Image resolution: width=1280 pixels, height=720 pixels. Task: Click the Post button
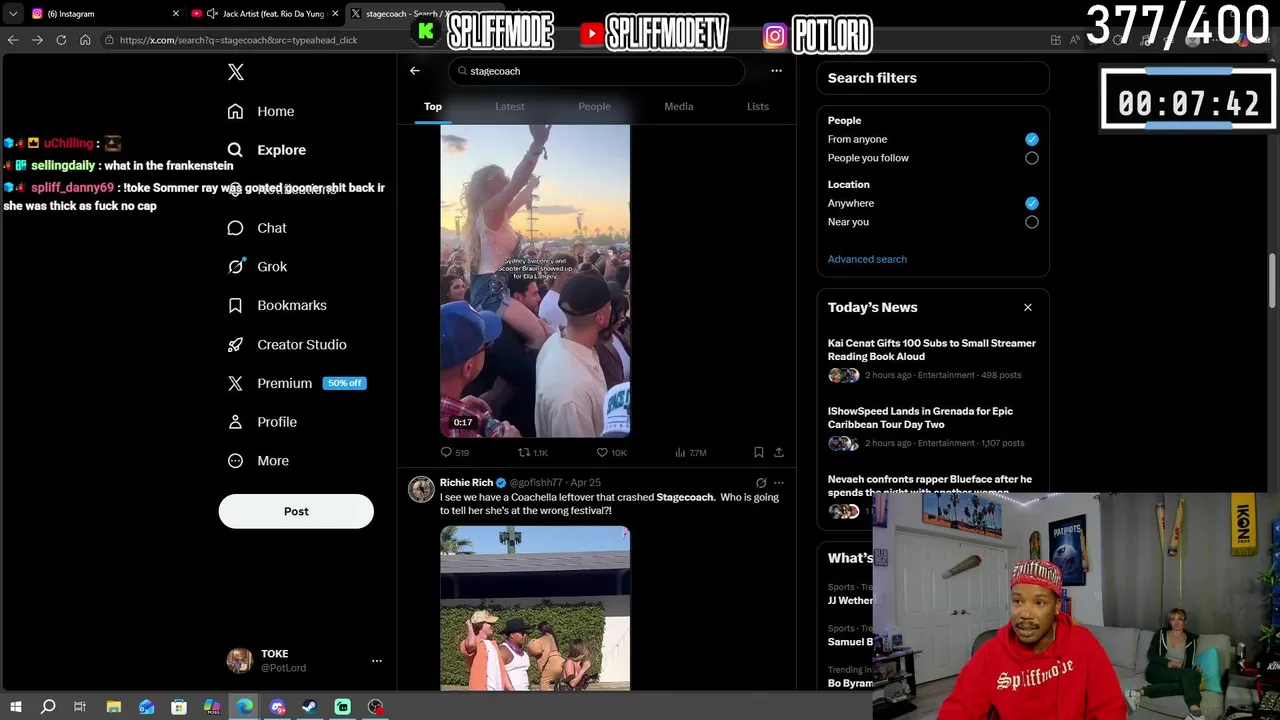pyautogui.click(x=296, y=511)
